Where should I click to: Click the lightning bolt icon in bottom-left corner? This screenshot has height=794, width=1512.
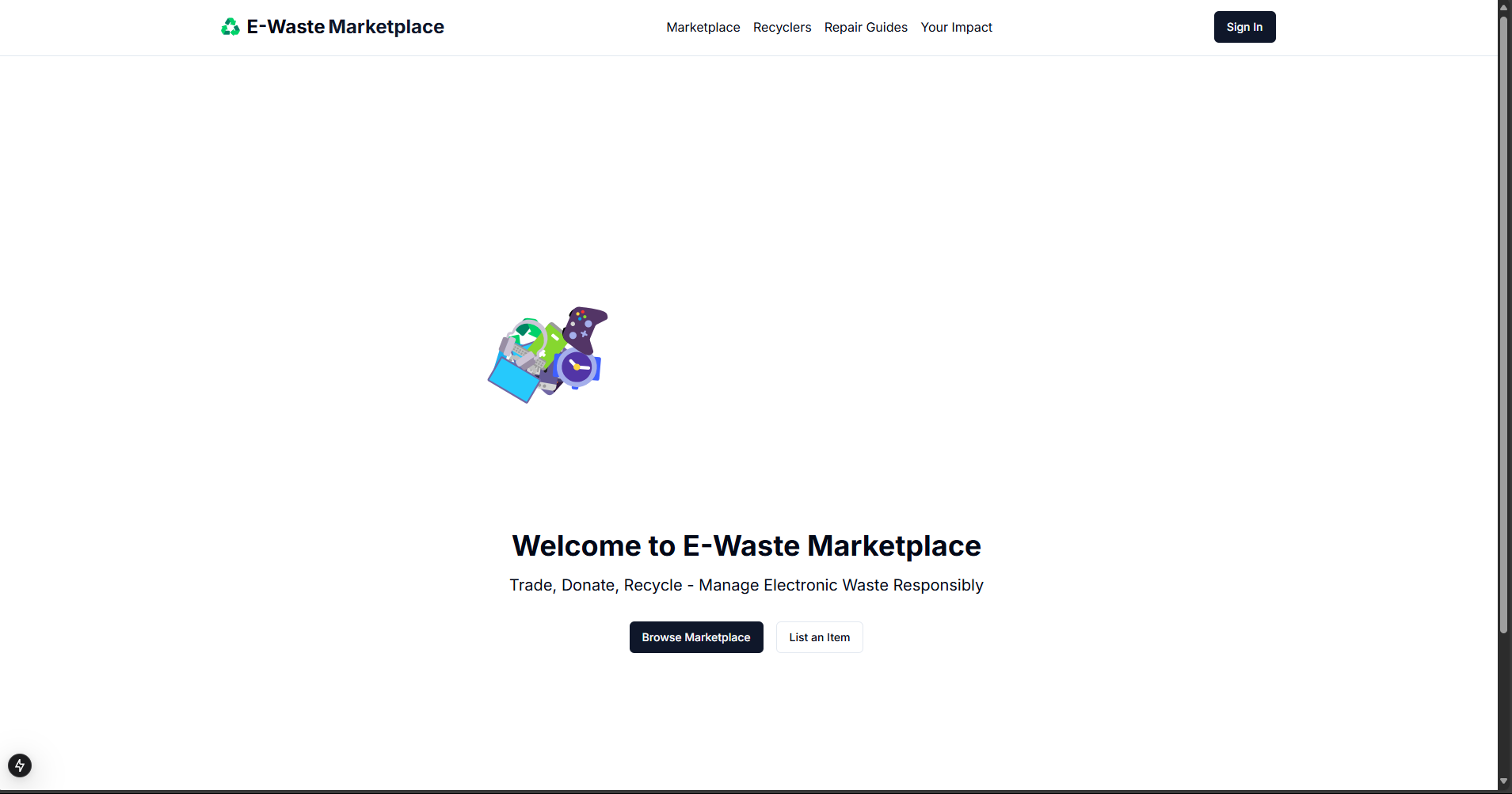coord(20,765)
